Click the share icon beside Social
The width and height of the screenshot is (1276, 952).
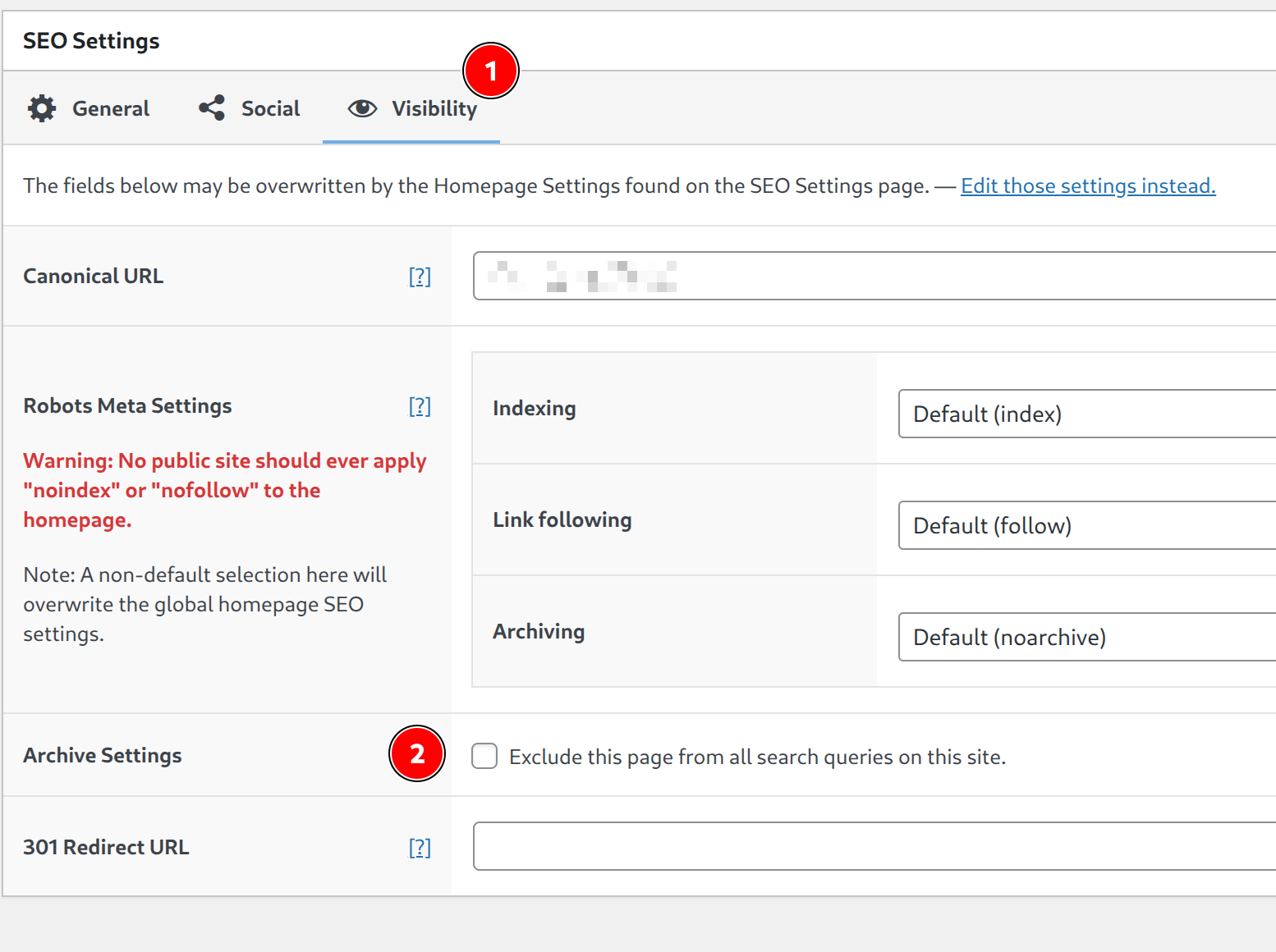212,108
